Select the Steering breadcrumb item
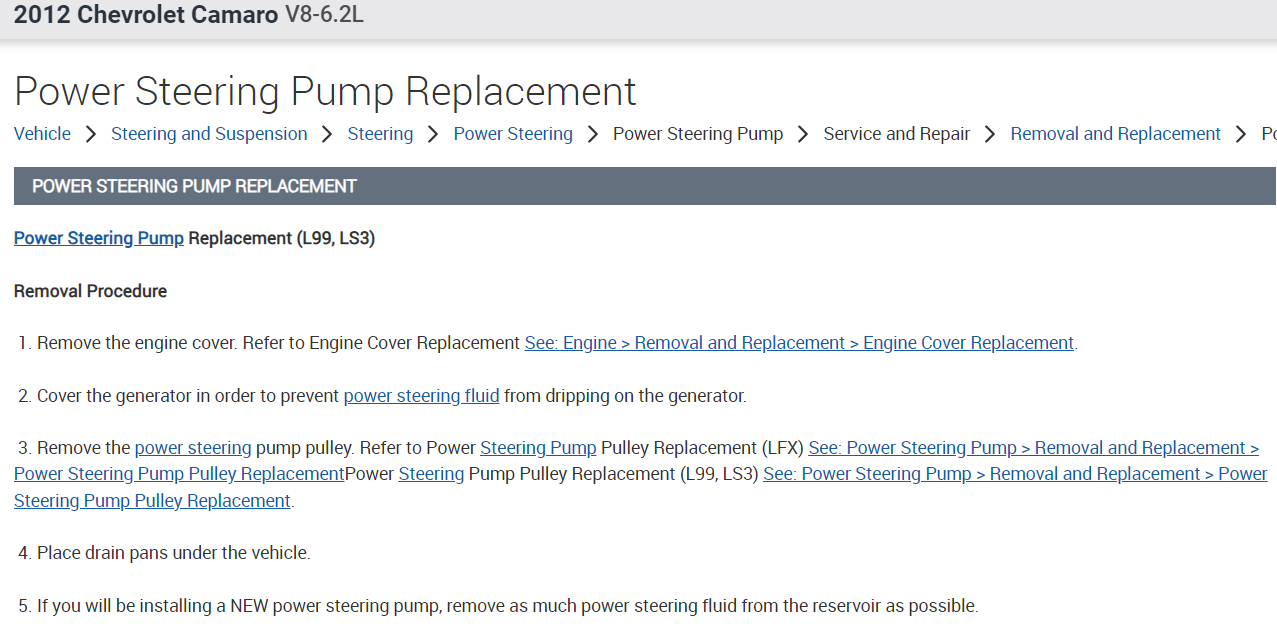The height and width of the screenshot is (631, 1277). (380, 133)
